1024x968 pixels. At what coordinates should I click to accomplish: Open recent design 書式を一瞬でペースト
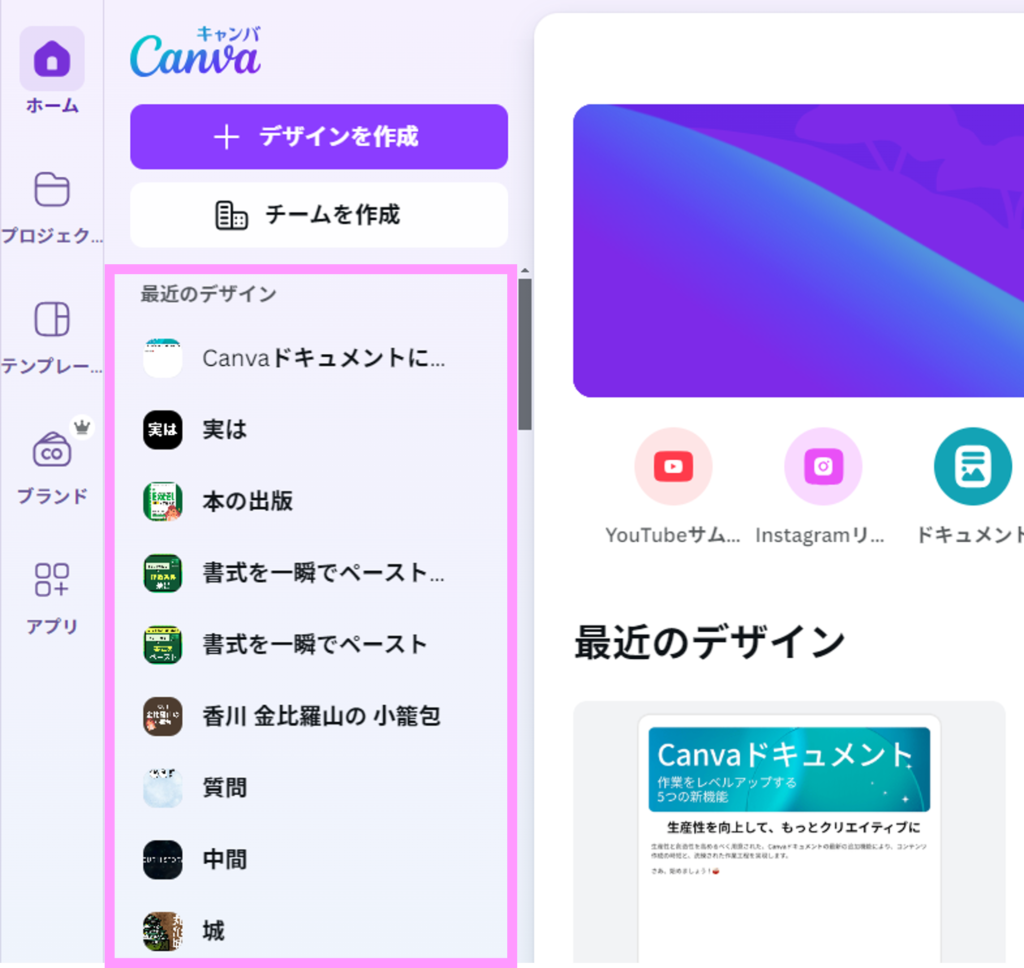coord(314,644)
